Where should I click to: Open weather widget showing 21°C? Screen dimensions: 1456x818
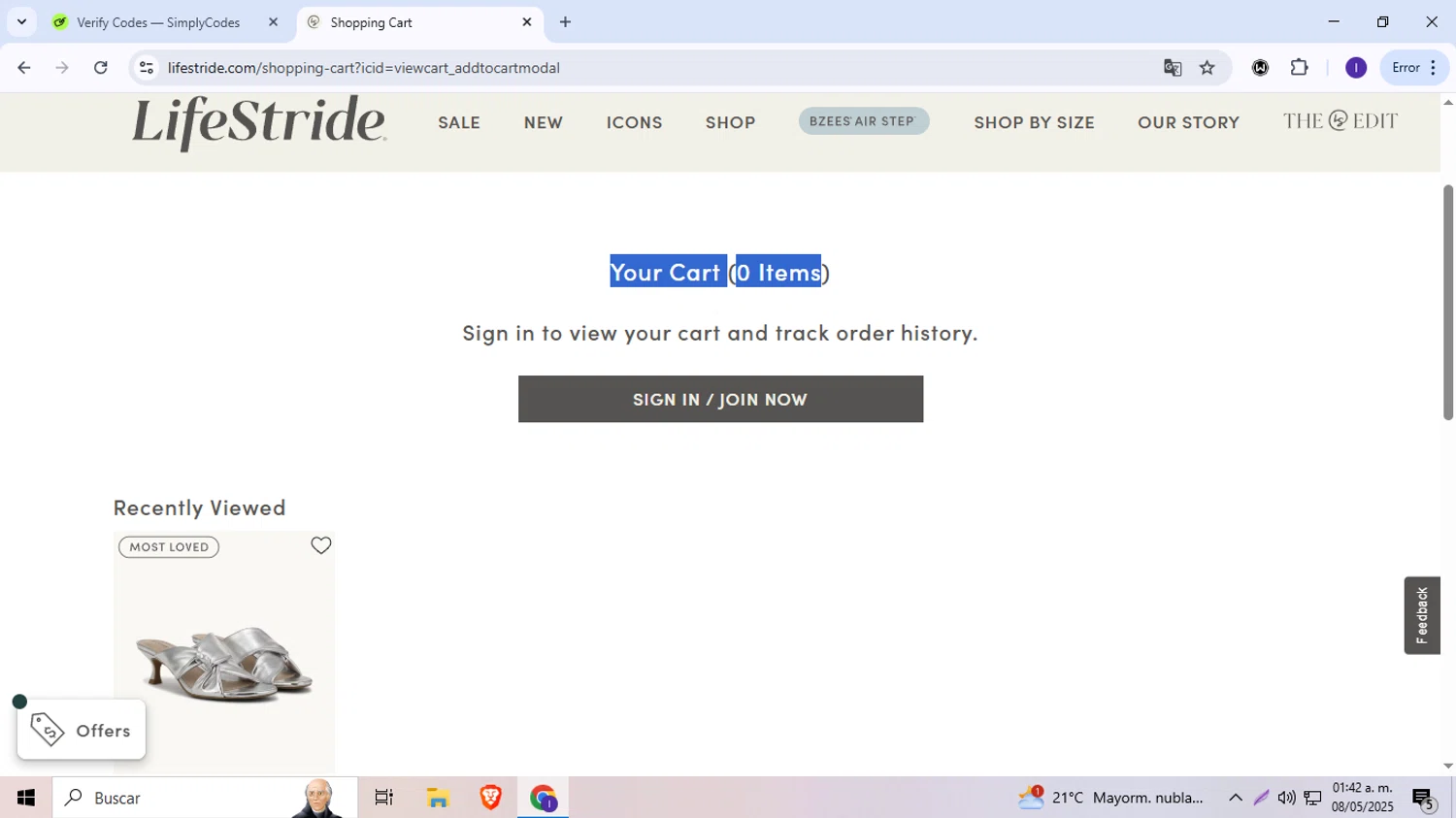click(x=1110, y=798)
